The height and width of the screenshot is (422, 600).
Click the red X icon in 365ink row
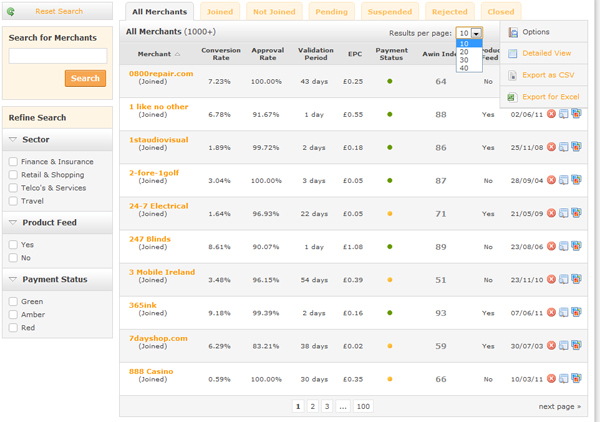551,313
